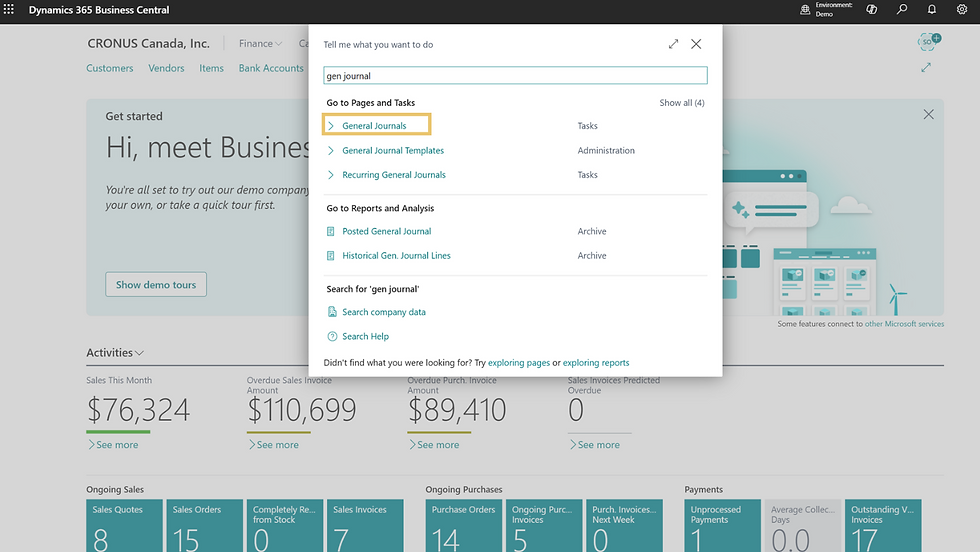The image size is (980, 552).
Task: Open the Sales Orders tile
Action: tap(204, 525)
